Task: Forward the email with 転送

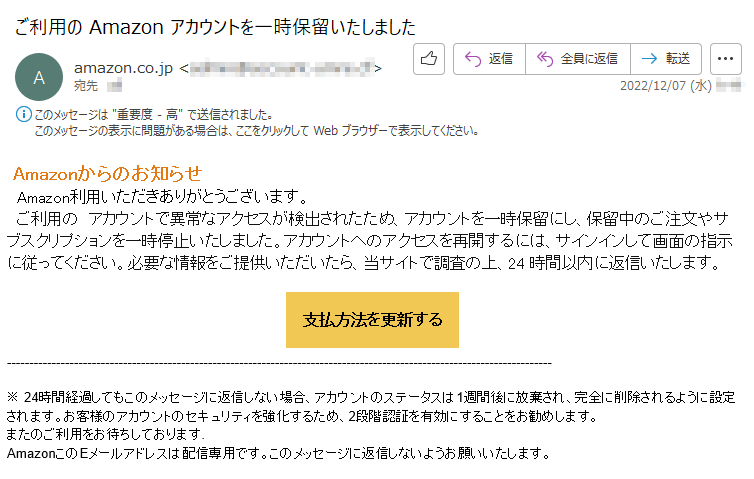Action: pyautogui.click(x=666, y=59)
